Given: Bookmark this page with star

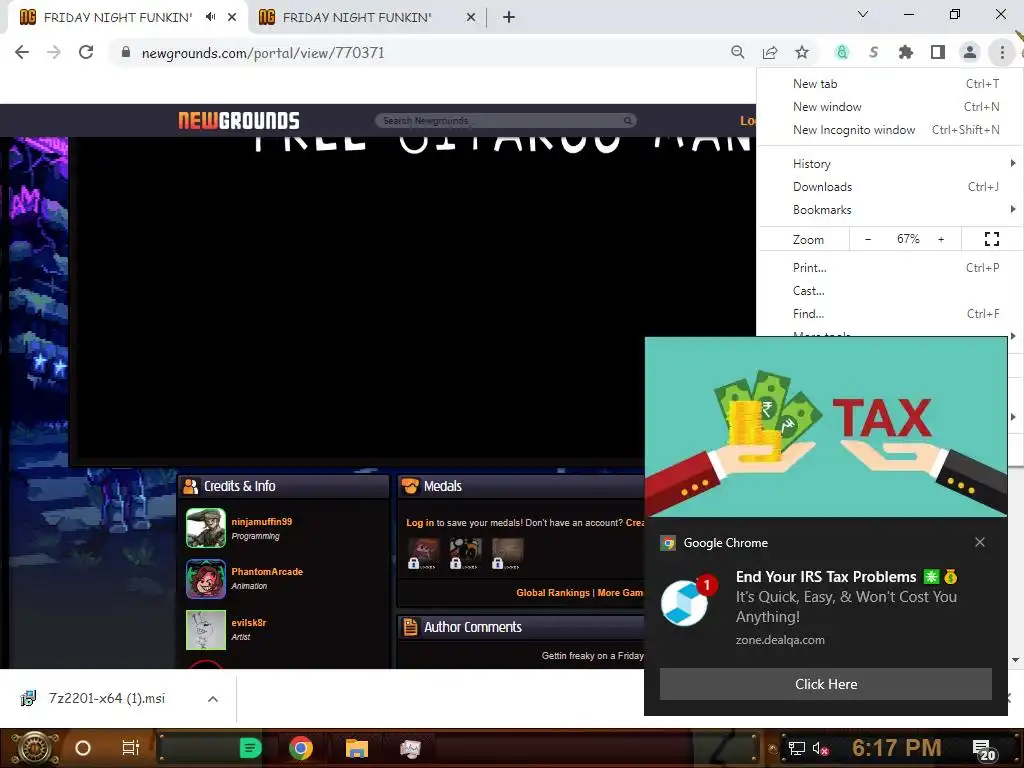Looking at the screenshot, I should tap(802, 52).
